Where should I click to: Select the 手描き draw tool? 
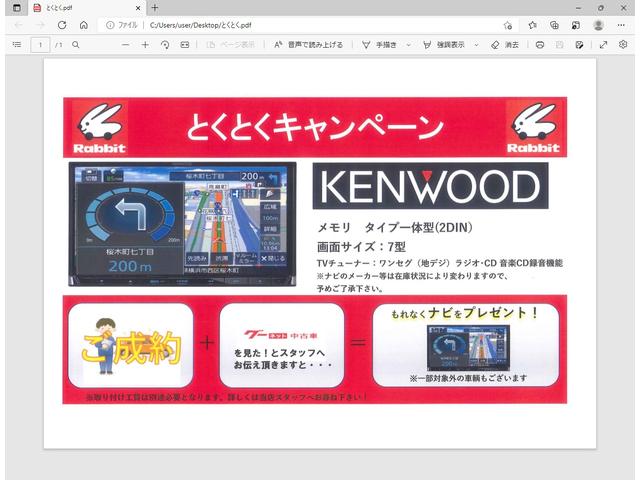click(x=380, y=44)
